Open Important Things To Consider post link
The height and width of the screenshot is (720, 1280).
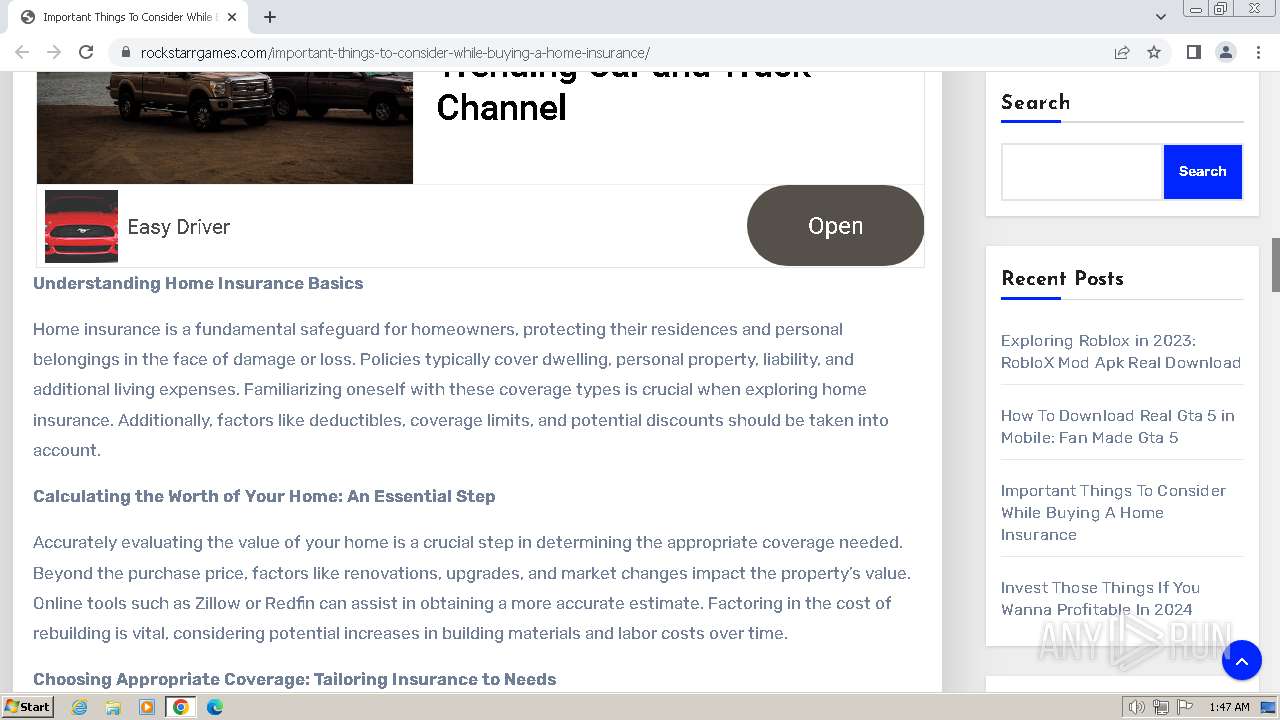pos(1113,512)
